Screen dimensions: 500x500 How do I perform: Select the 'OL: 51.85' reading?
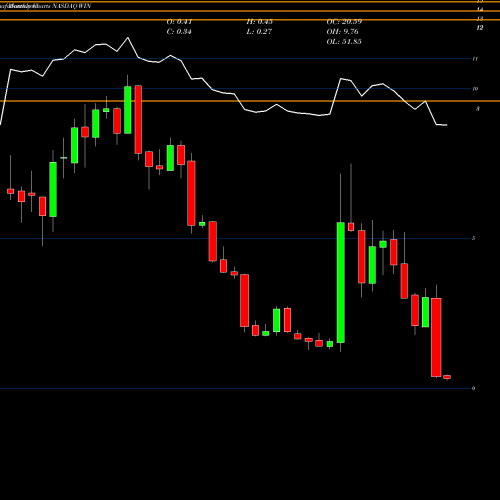[344, 42]
